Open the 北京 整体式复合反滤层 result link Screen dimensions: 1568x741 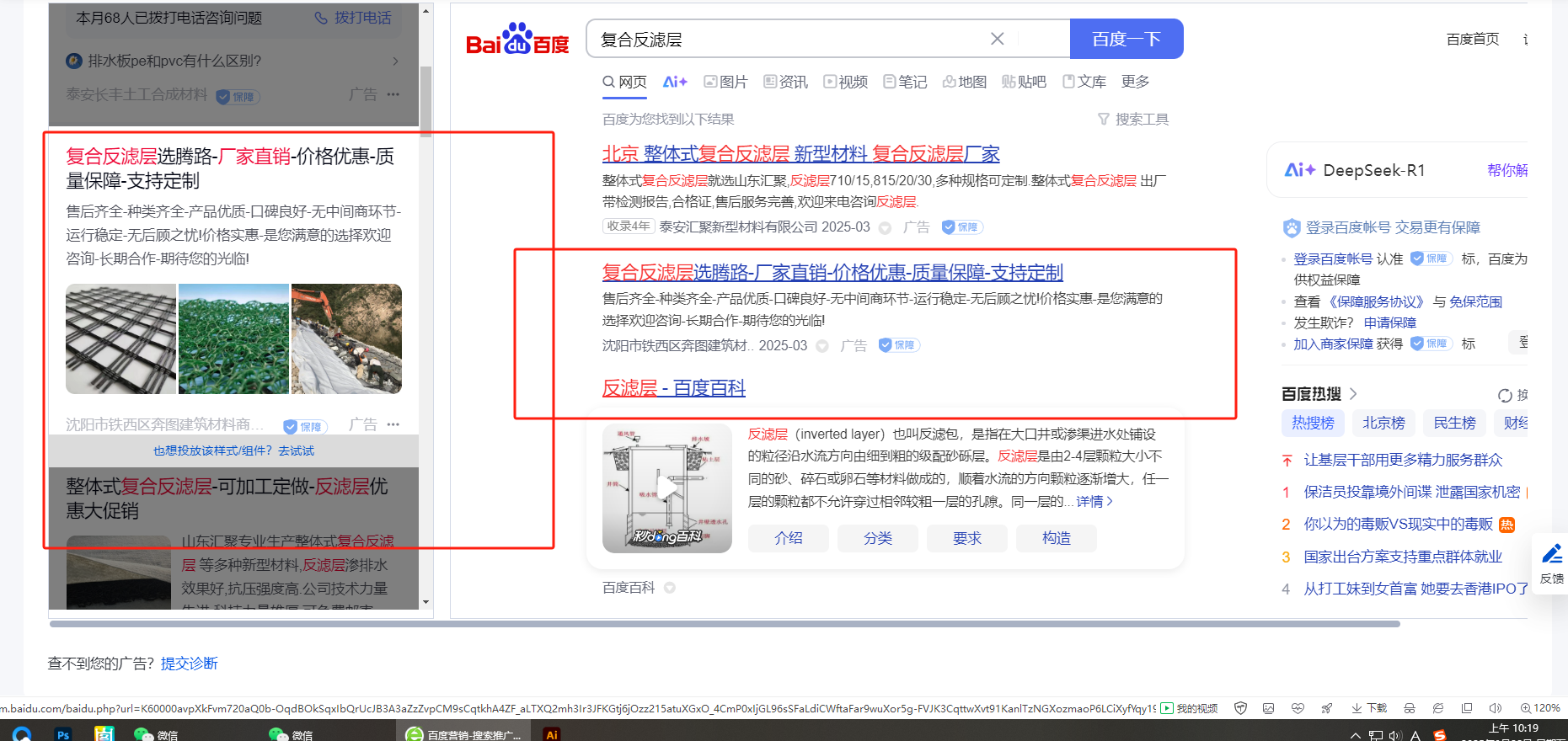(x=801, y=154)
